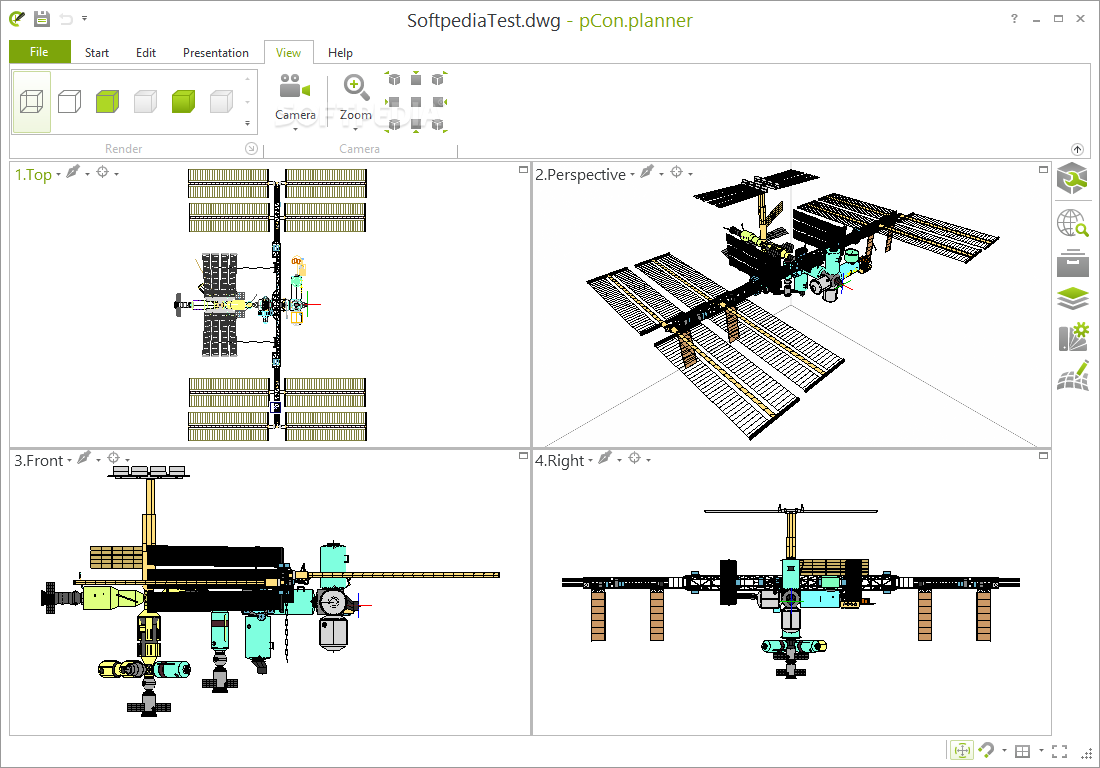The height and width of the screenshot is (768, 1100).
Task: Maximize the 4.Right viewport
Action: (x=1043, y=456)
